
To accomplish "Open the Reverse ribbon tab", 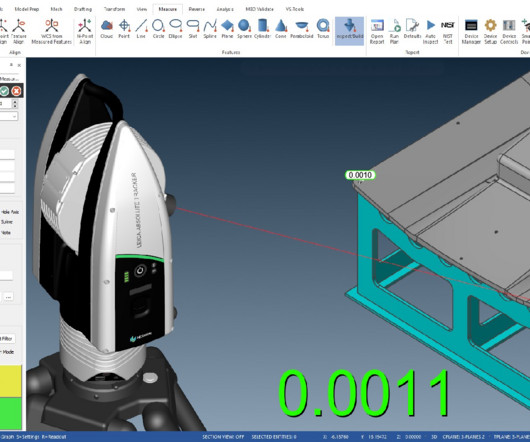I will click(197, 9).
